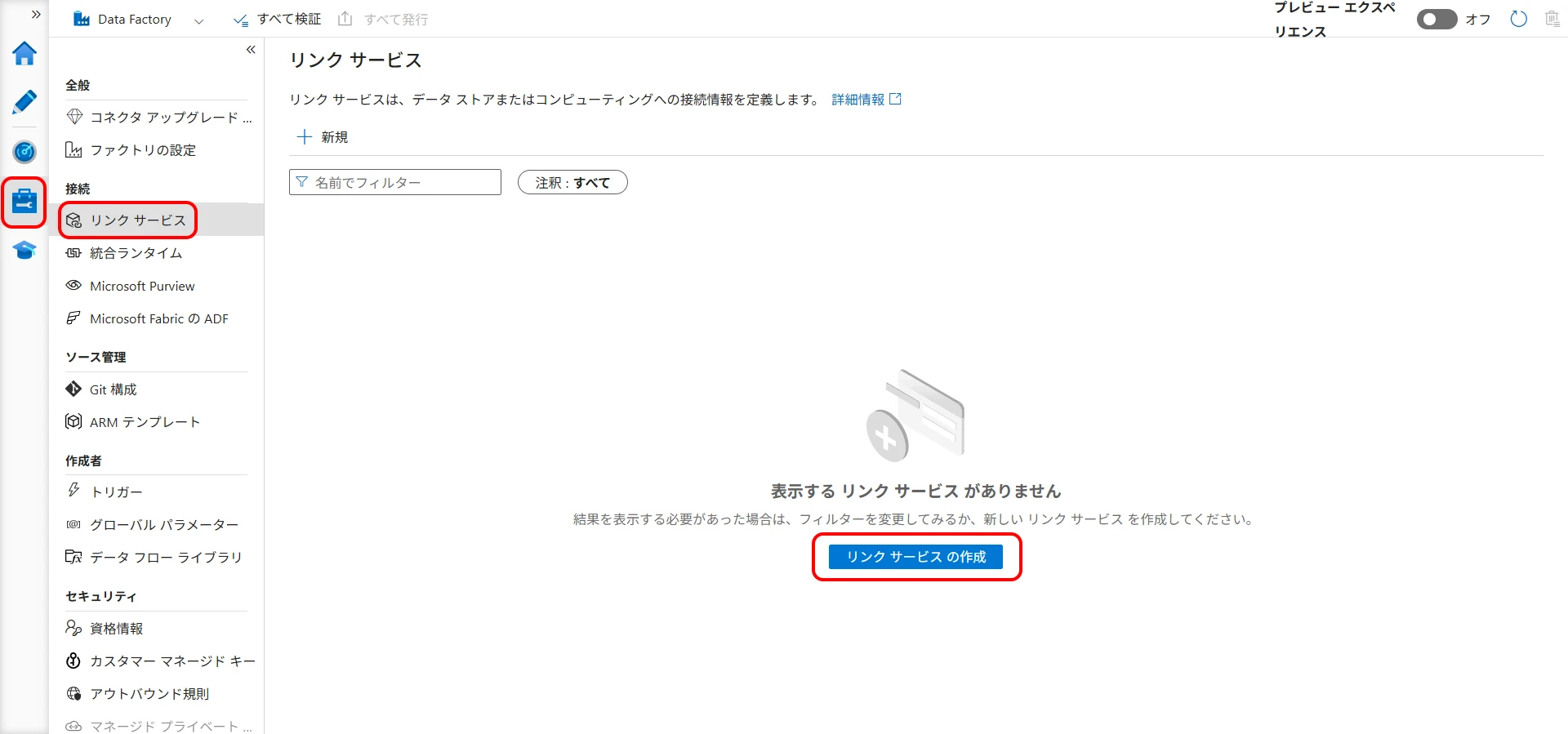Expand the left navigation rail

[36, 15]
